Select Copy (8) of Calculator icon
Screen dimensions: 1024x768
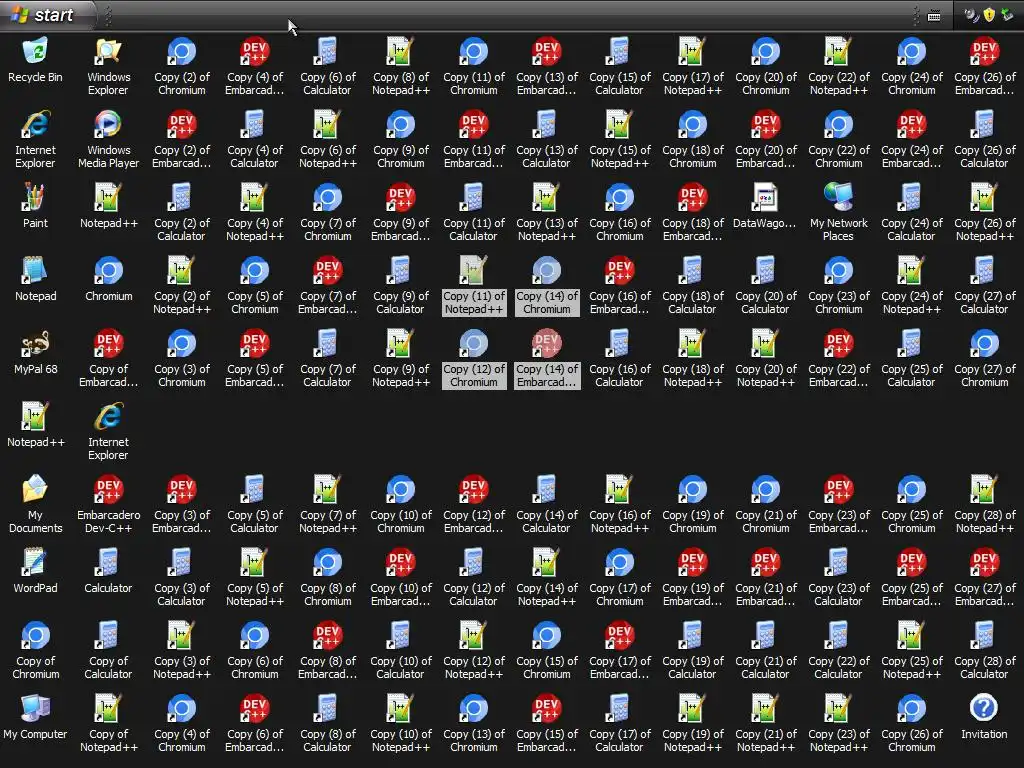click(x=327, y=724)
